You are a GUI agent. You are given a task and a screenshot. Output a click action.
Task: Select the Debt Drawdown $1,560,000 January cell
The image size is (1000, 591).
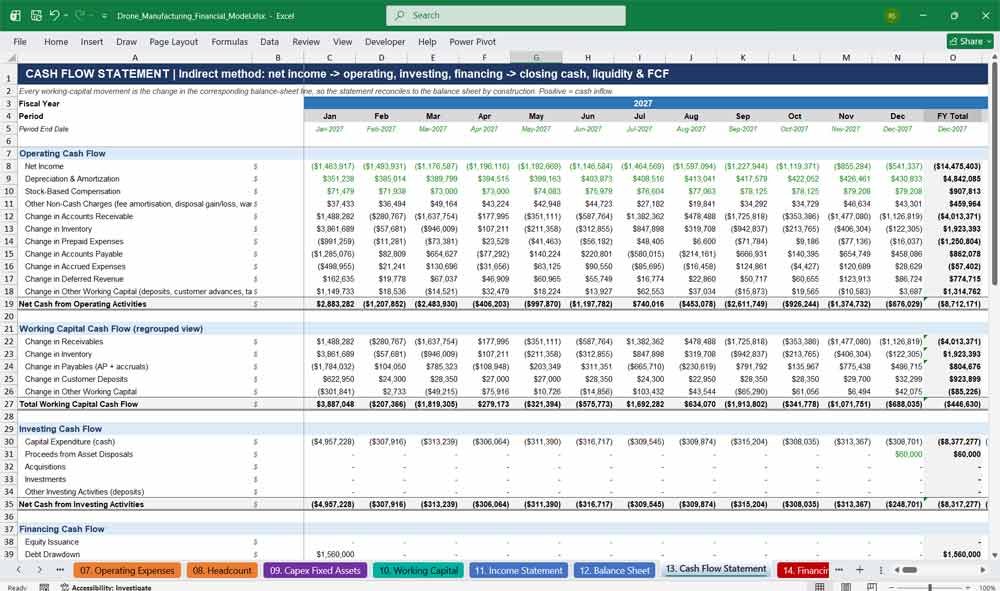pyautogui.click(x=330, y=554)
